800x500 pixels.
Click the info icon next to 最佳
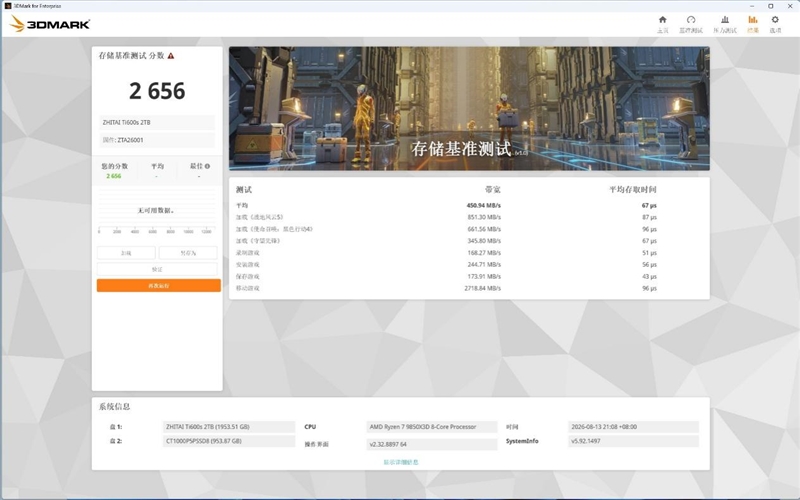tap(207, 166)
